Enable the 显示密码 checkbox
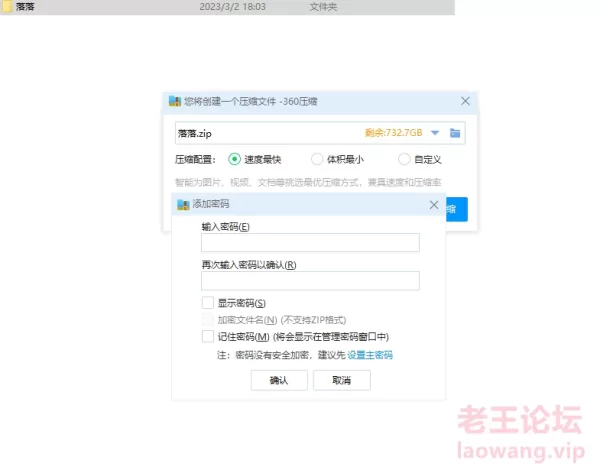The width and height of the screenshot is (600, 470). pyautogui.click(x=208, y=303)
